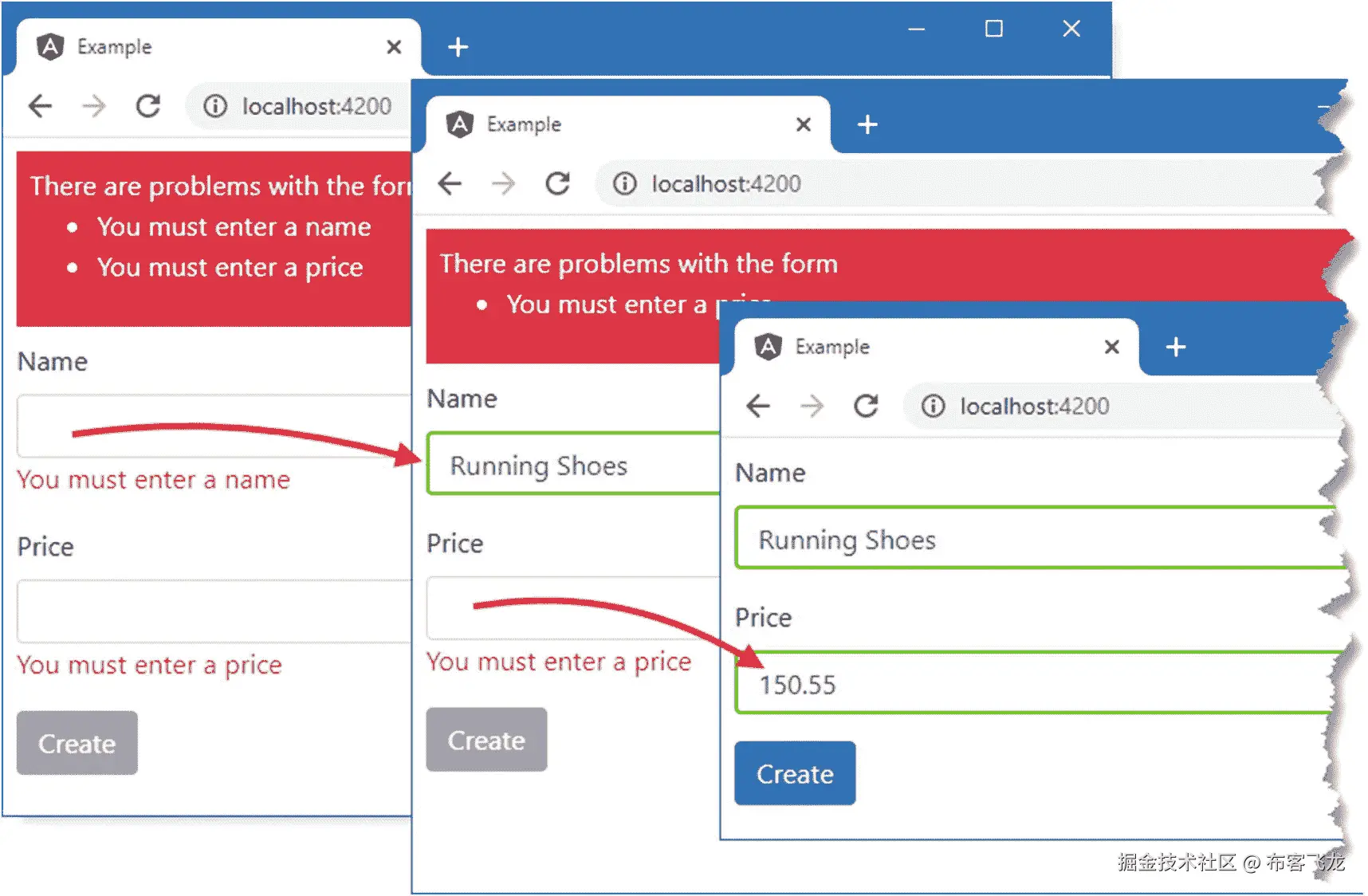This screenshot has height=896, width=1368.
Task: Open a new tab in middle window
Action: coord(867,124)
